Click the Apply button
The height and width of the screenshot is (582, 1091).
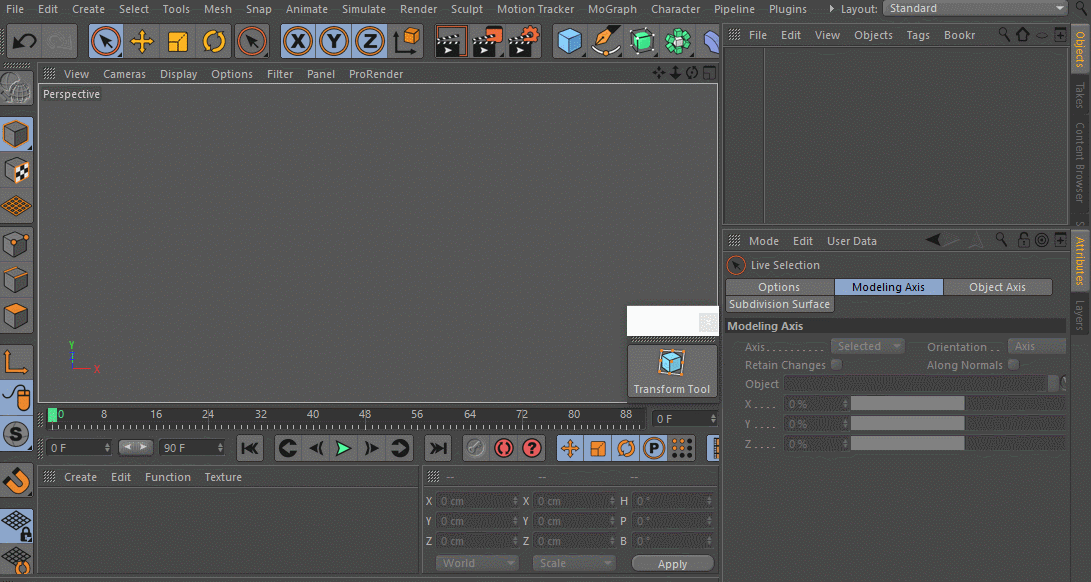(672, 564)
